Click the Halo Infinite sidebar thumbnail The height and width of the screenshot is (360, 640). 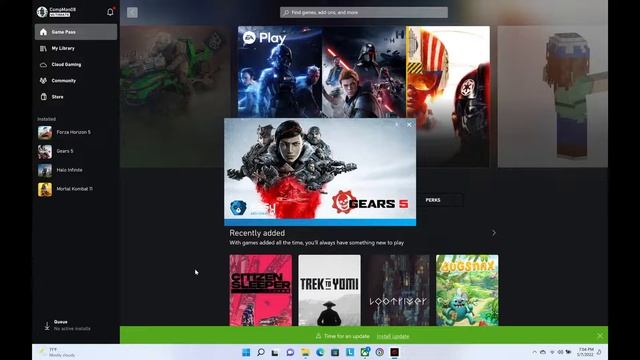[45, 170]
